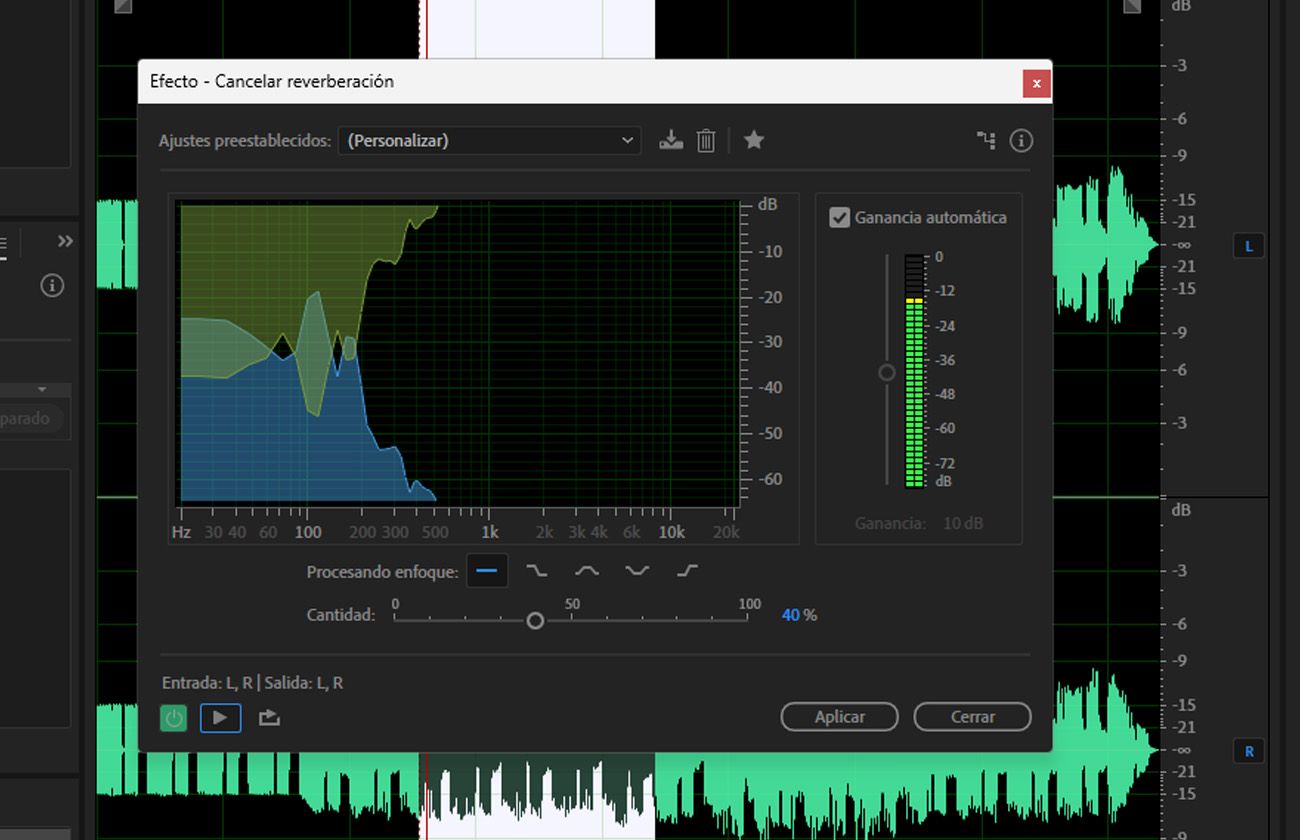The height and width of the screenshot is (840, 1300).
Task: Adjust the Cantidad slider handle
Action: [x=535, y=621]
